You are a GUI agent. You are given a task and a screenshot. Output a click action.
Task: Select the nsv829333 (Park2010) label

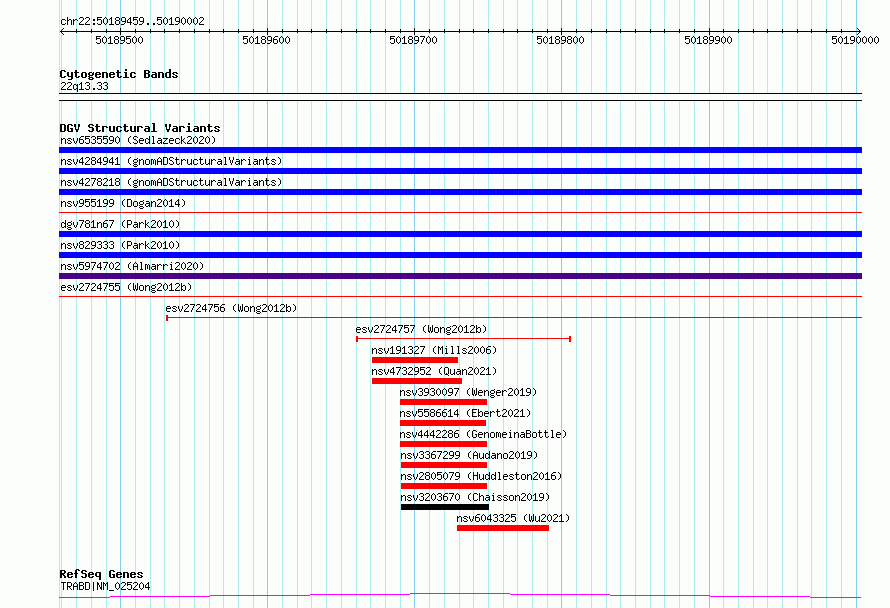pos(120,245)
